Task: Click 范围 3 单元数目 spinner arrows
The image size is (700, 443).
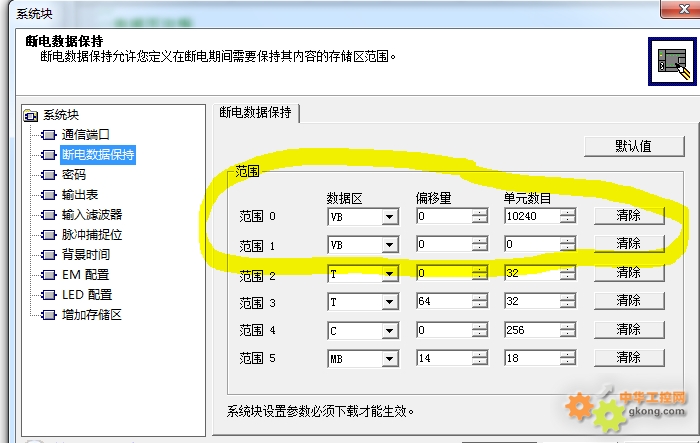Action: 568,301
